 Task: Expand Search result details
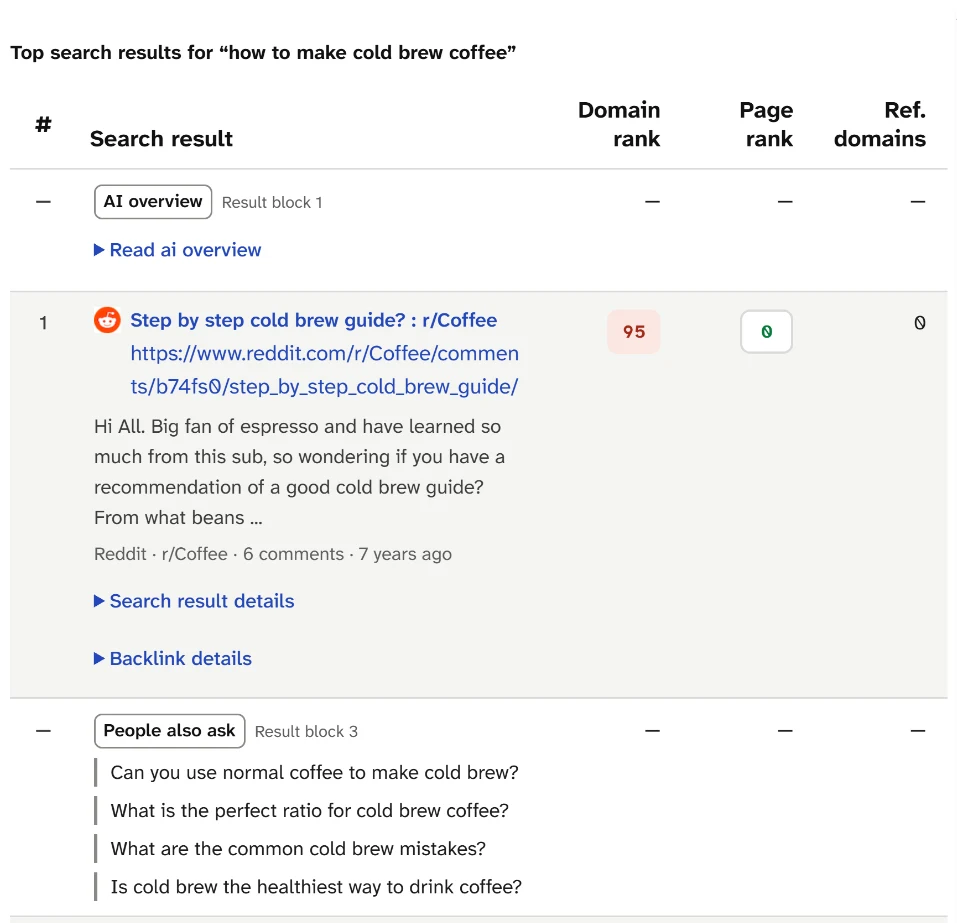(x=194, y=601)
